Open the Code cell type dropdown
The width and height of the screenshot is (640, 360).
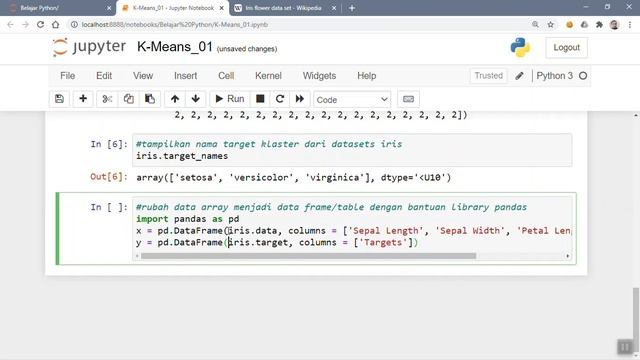click(352, 100)
